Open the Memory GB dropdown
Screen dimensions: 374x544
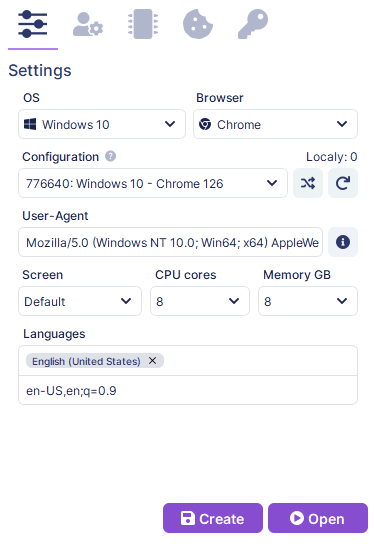308,301
